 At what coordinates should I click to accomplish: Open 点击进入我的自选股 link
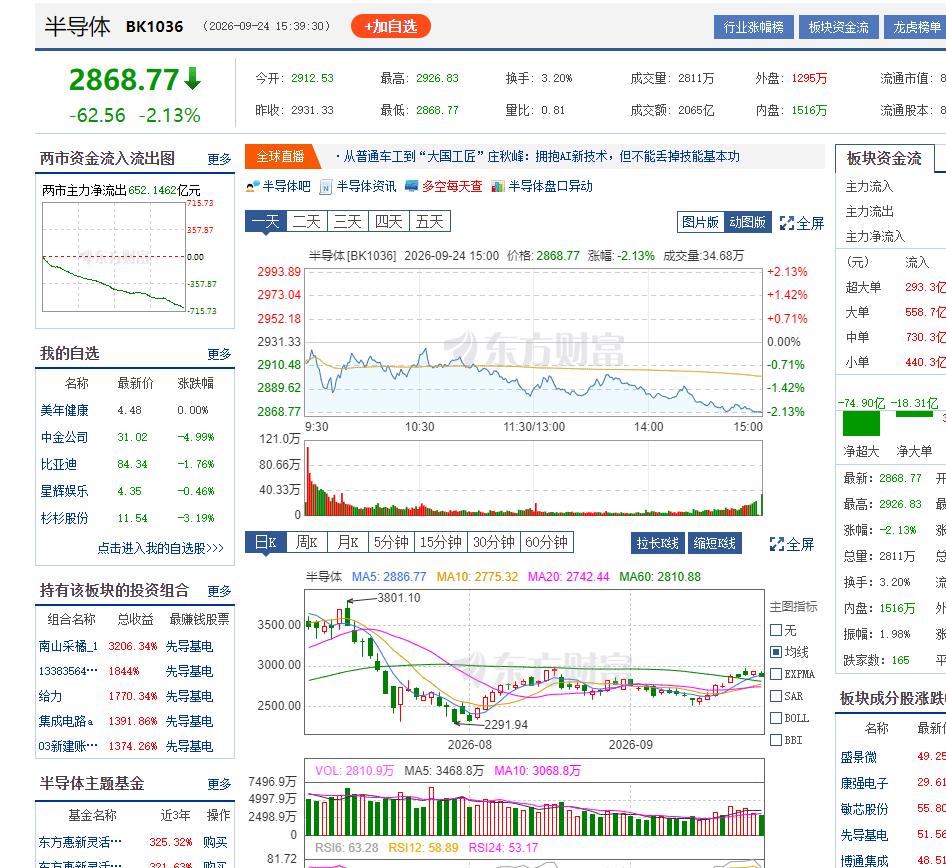pyautogui.click(x=160, y=548)
